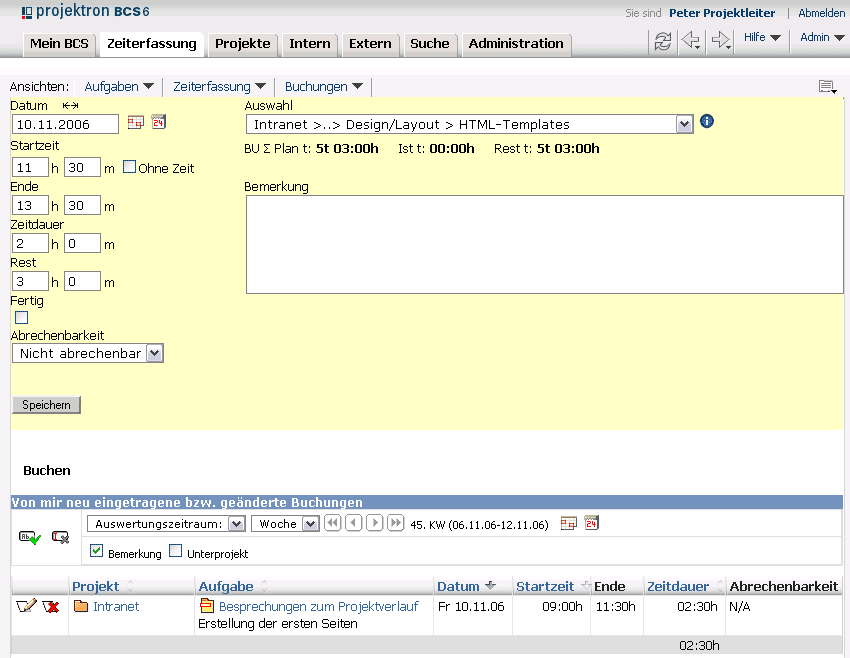
Task: Open the Intern tab
Action: (310, 44)
